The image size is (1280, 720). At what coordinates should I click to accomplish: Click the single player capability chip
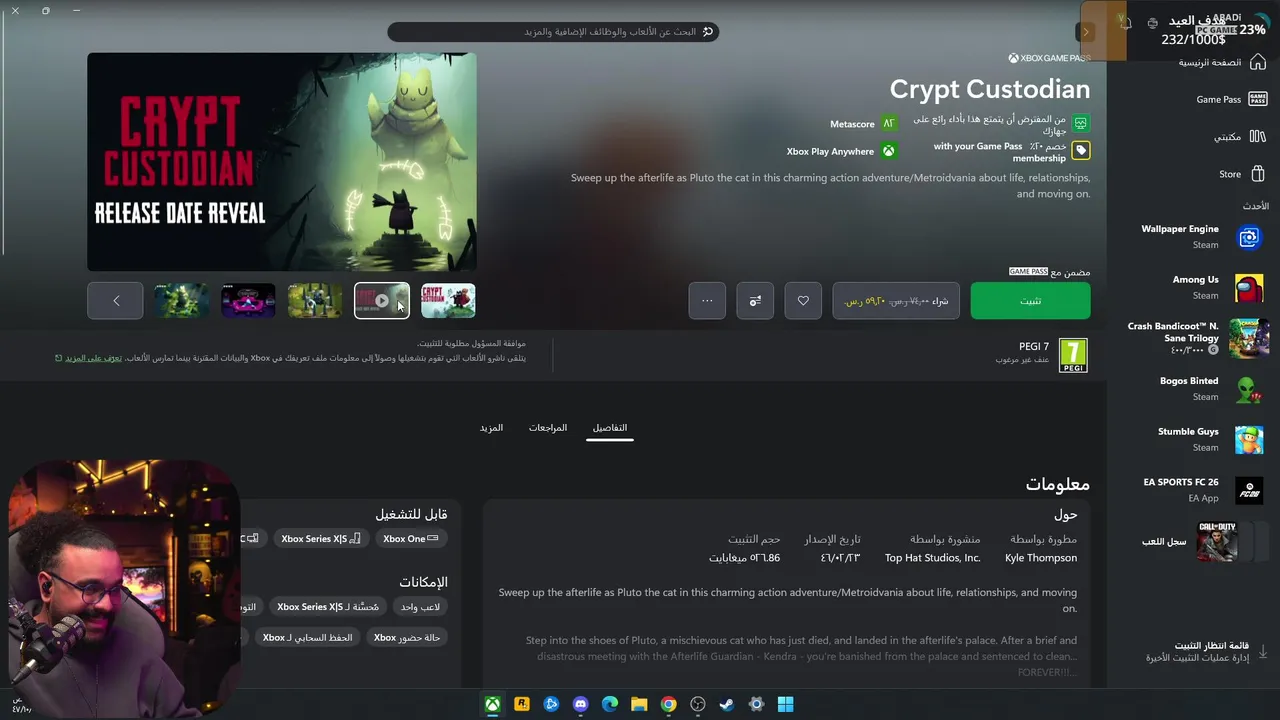click(x=420, y=607)
